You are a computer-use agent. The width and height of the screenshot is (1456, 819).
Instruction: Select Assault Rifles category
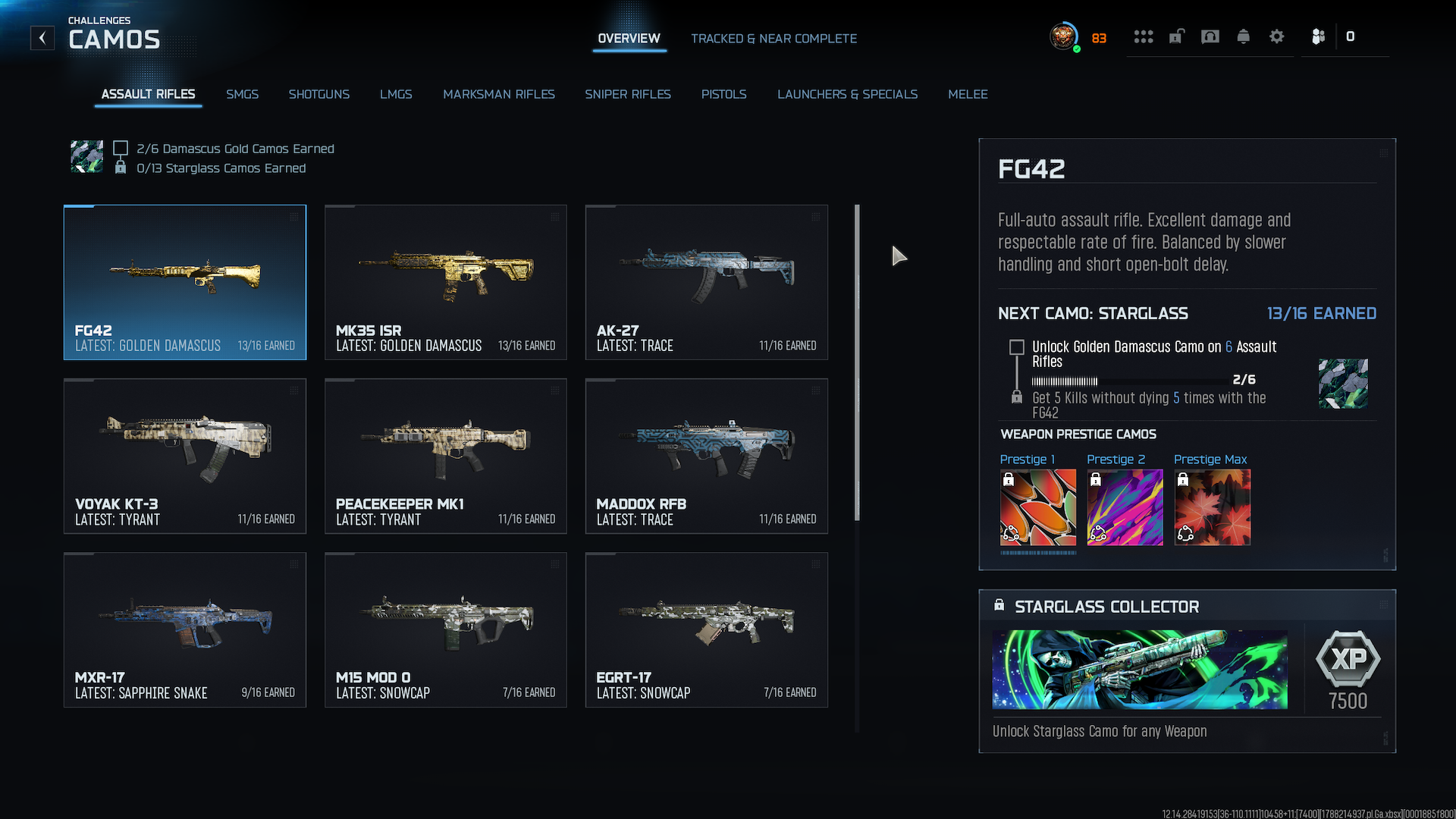(149, 94)
